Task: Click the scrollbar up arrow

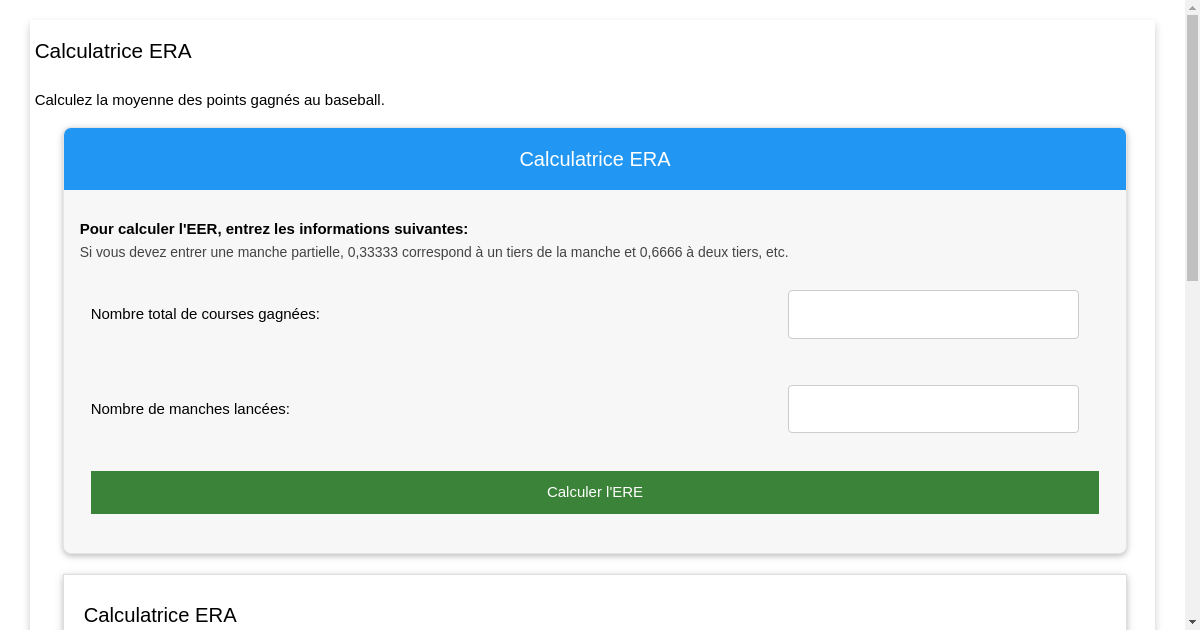Action: tap(1192, 7)
